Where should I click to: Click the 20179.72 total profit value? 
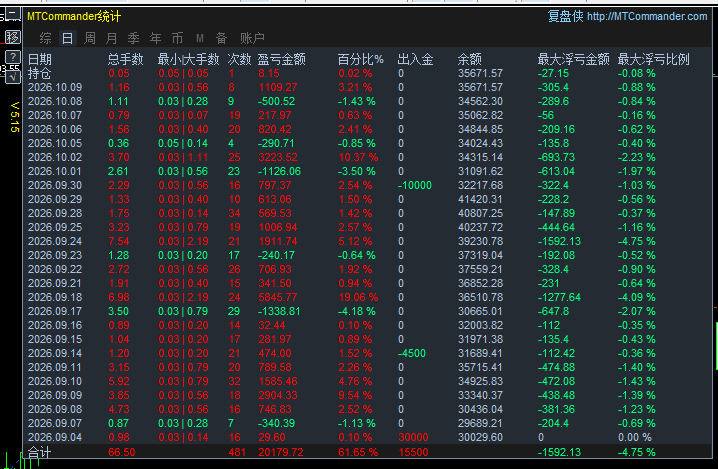pyautogui.click(x=281, y=452)
